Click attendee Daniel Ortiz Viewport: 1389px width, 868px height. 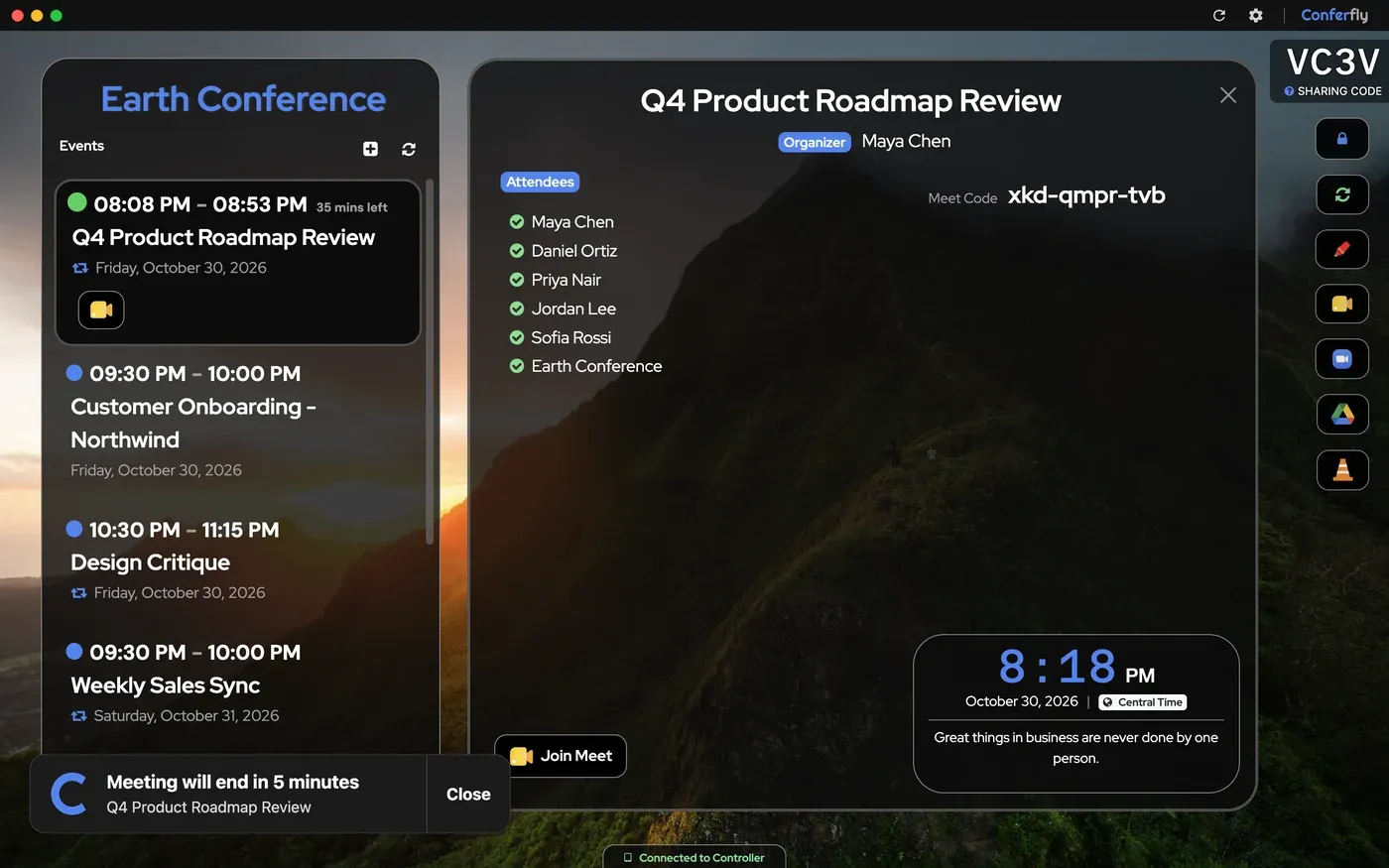(x=574, y=251)
